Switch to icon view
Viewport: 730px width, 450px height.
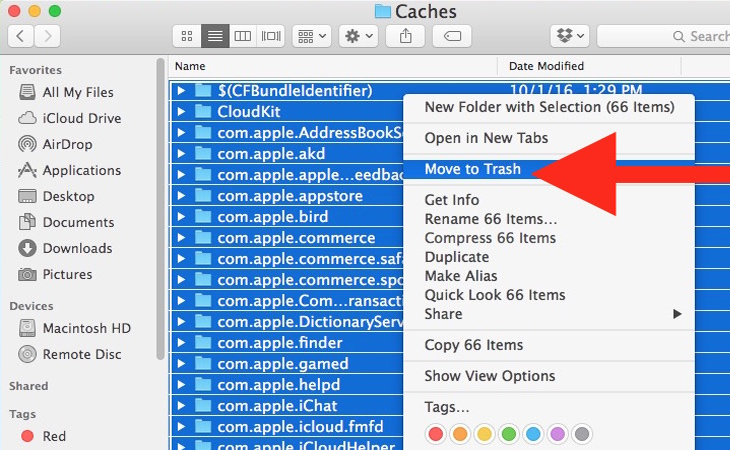coord(187,36)
